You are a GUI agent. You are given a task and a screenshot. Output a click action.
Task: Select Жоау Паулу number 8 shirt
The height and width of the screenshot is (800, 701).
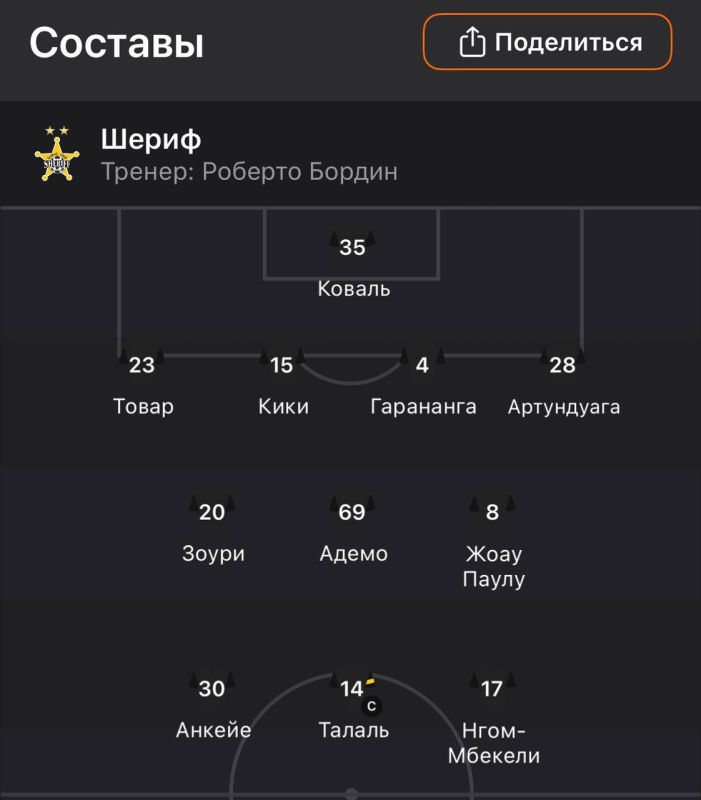pyautogui.click(x=492, y=512)
